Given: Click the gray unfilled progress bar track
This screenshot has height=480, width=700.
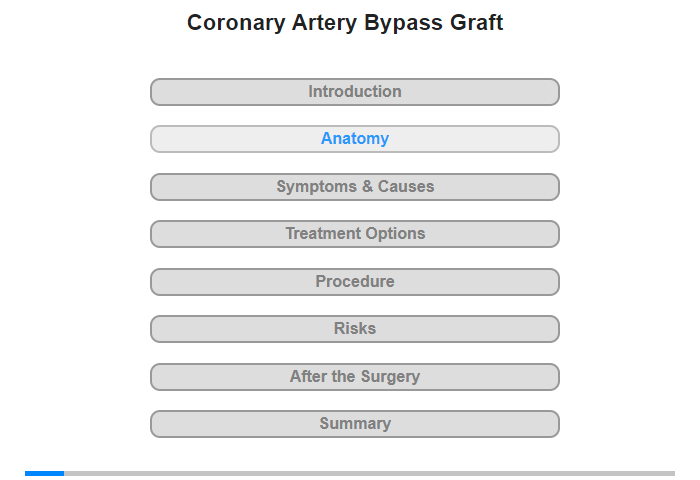Looking at the screenshot, I should [370, 473].
